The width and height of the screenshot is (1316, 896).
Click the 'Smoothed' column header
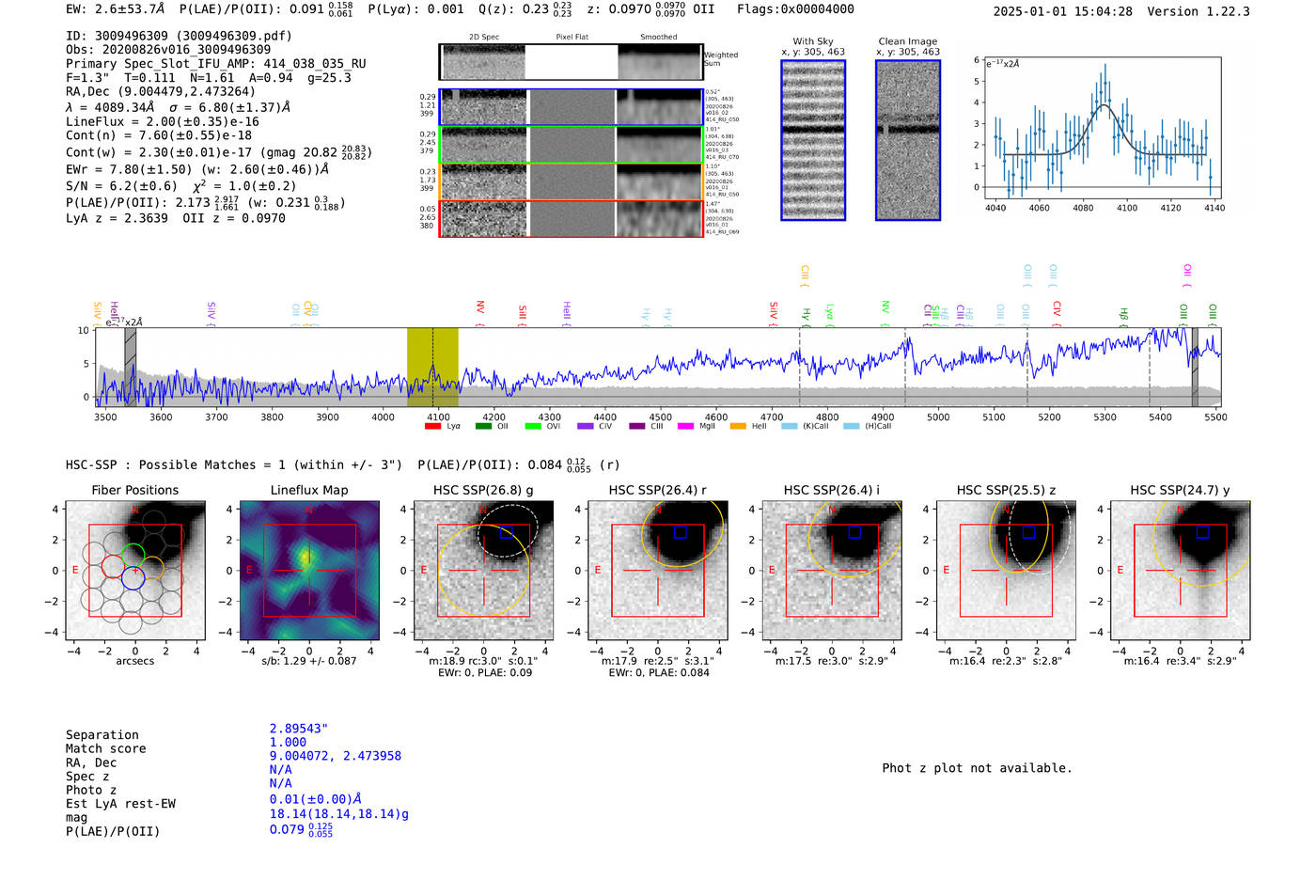[659, 38]
